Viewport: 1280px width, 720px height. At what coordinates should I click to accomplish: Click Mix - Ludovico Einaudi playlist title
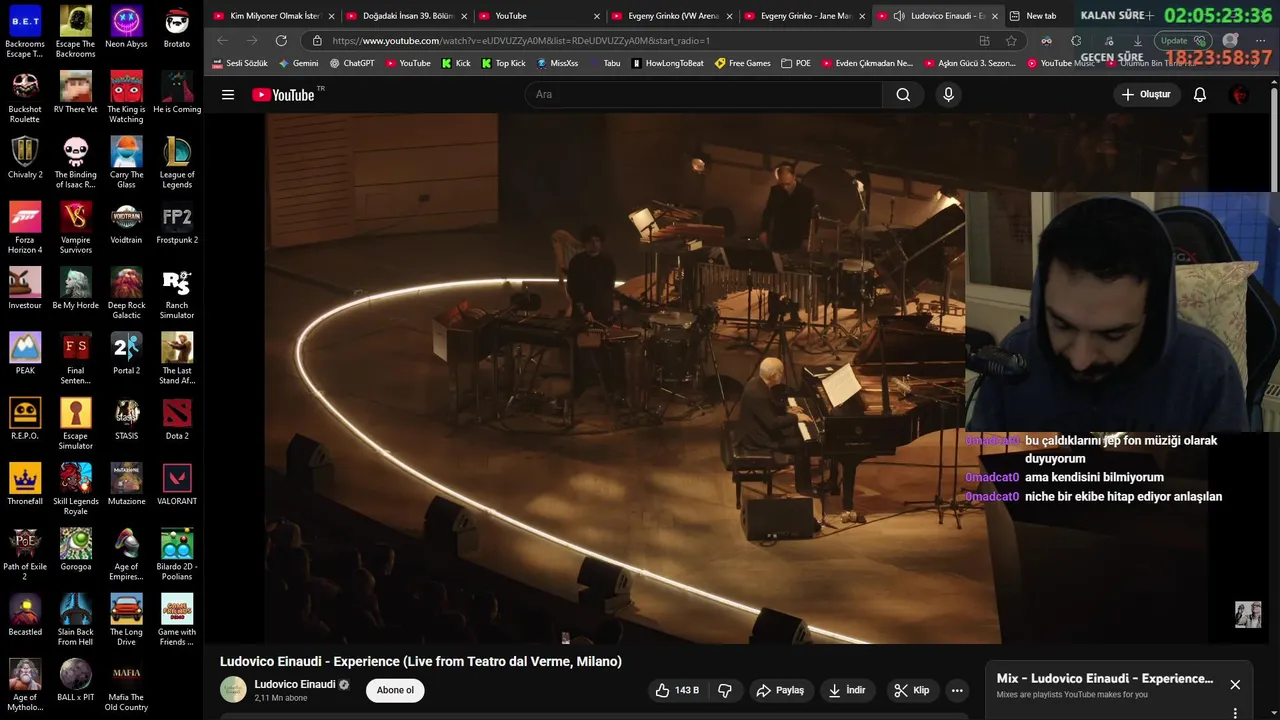1105,678
